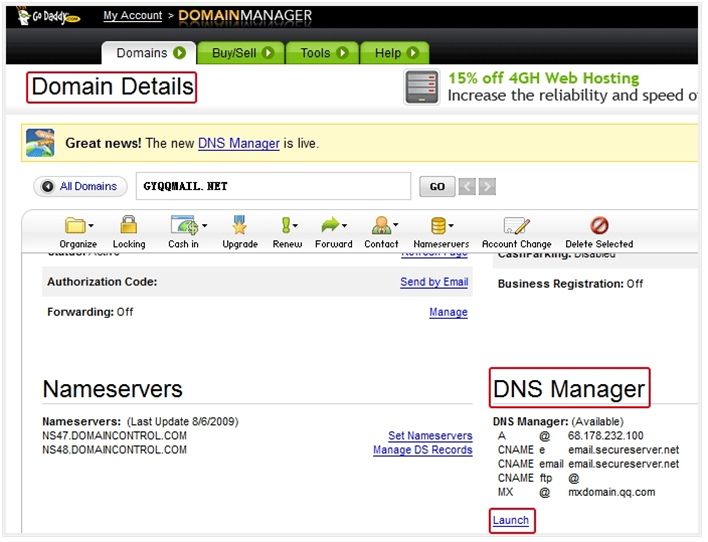Image resolution: width=708 pixels, height=542 pixels.
Task: Open the Organize folder icon
Action: point(75,225)
